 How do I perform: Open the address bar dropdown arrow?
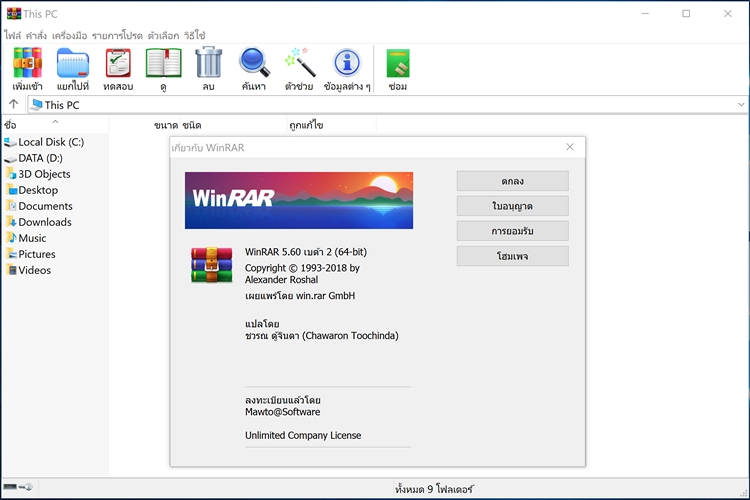(741, 105)
